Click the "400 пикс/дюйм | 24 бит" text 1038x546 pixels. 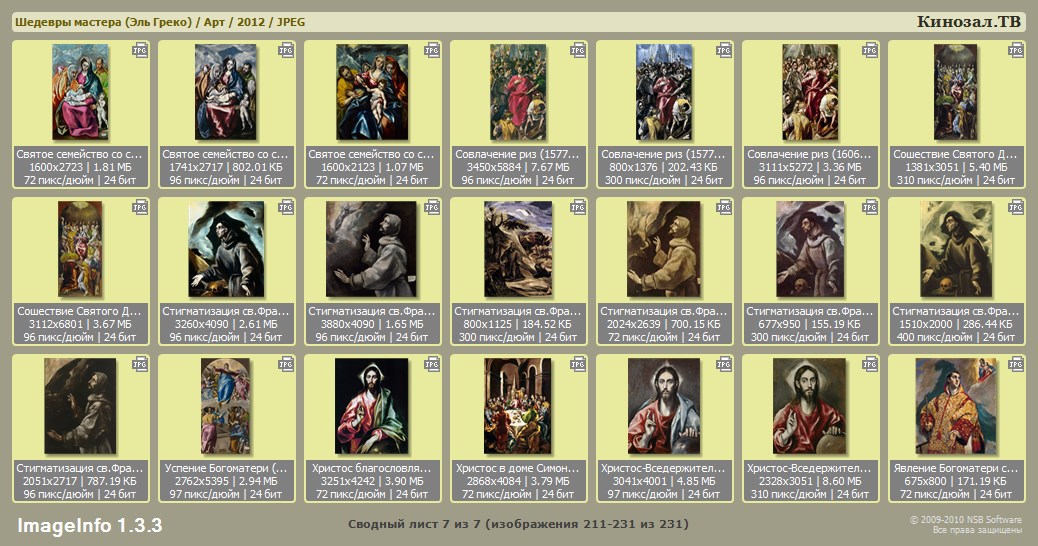956,337
